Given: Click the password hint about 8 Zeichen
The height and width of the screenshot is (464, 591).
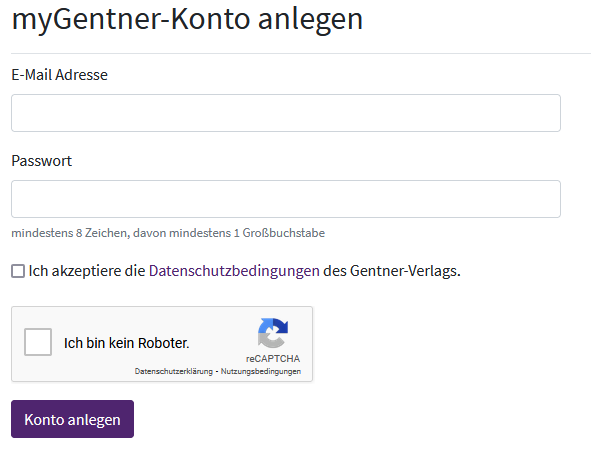Looking at the screenshot, I should (168, 233).
